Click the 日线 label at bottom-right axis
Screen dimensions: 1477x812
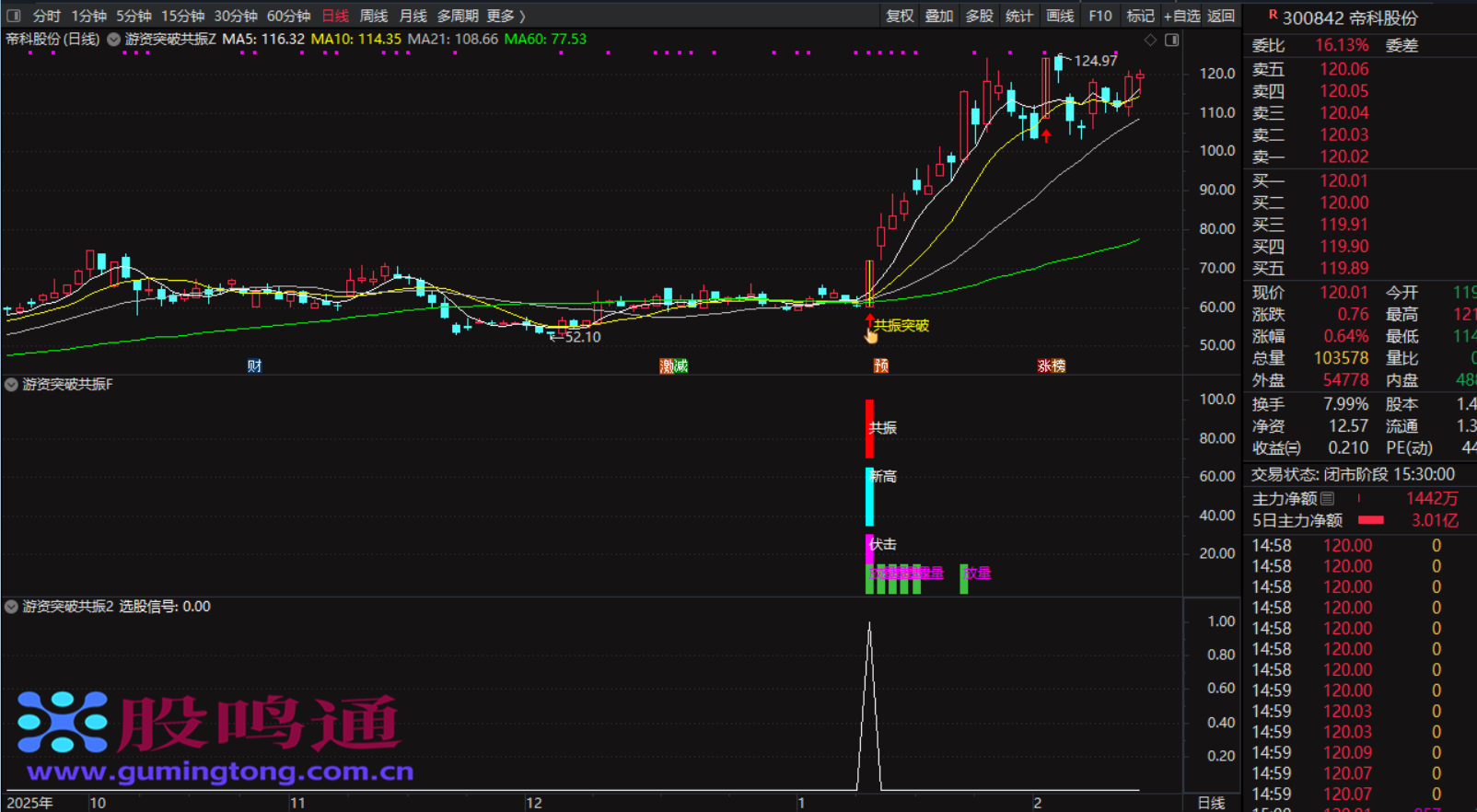[x=1211, y=803]
